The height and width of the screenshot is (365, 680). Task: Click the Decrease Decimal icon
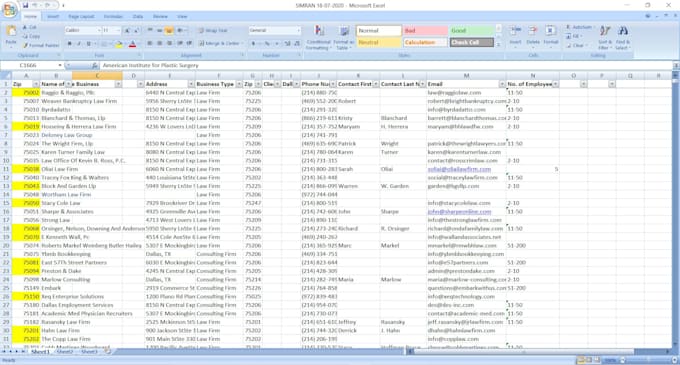(297, 44)
